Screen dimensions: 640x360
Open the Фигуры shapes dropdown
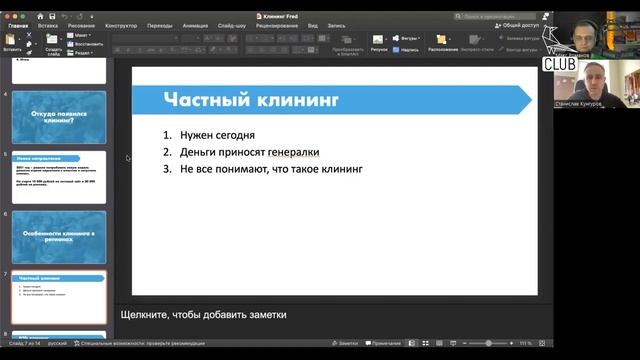pyautogui.click(x=406, y=38)
